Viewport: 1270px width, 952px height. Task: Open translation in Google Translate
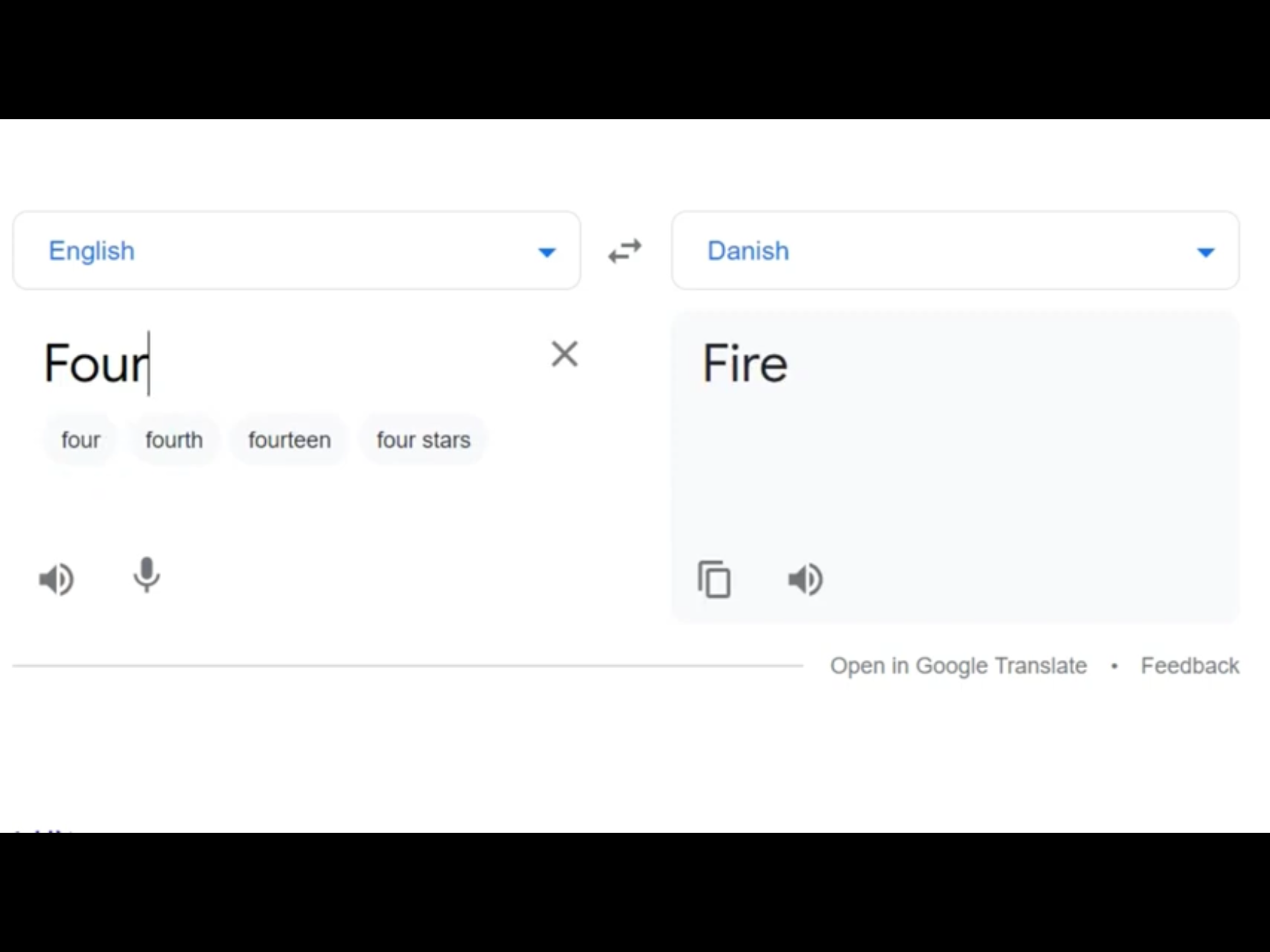click(x=956, y=665)
